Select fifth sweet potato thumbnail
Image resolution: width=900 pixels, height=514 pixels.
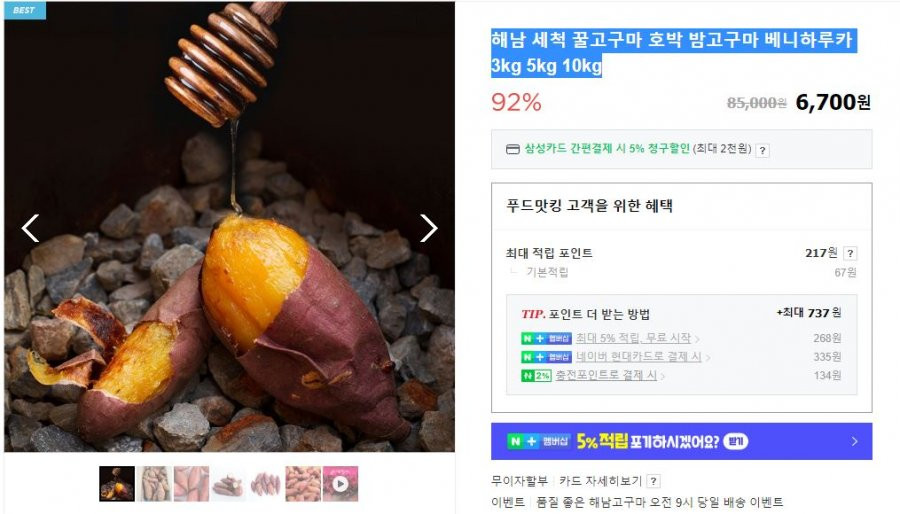266,484
